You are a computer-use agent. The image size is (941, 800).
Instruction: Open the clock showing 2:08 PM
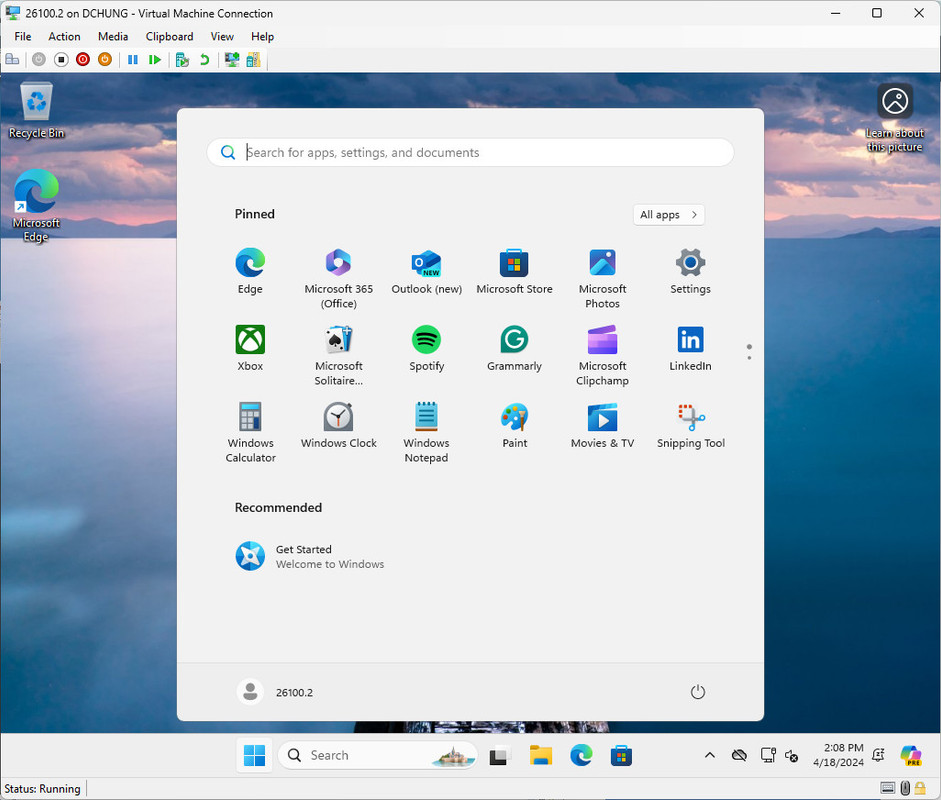[838, 755]
